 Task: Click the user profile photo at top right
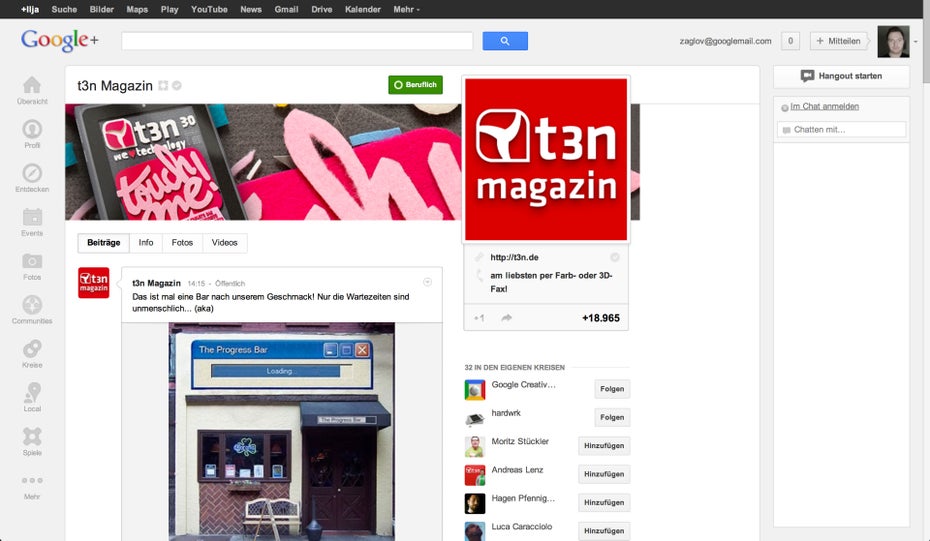(893, 42)
